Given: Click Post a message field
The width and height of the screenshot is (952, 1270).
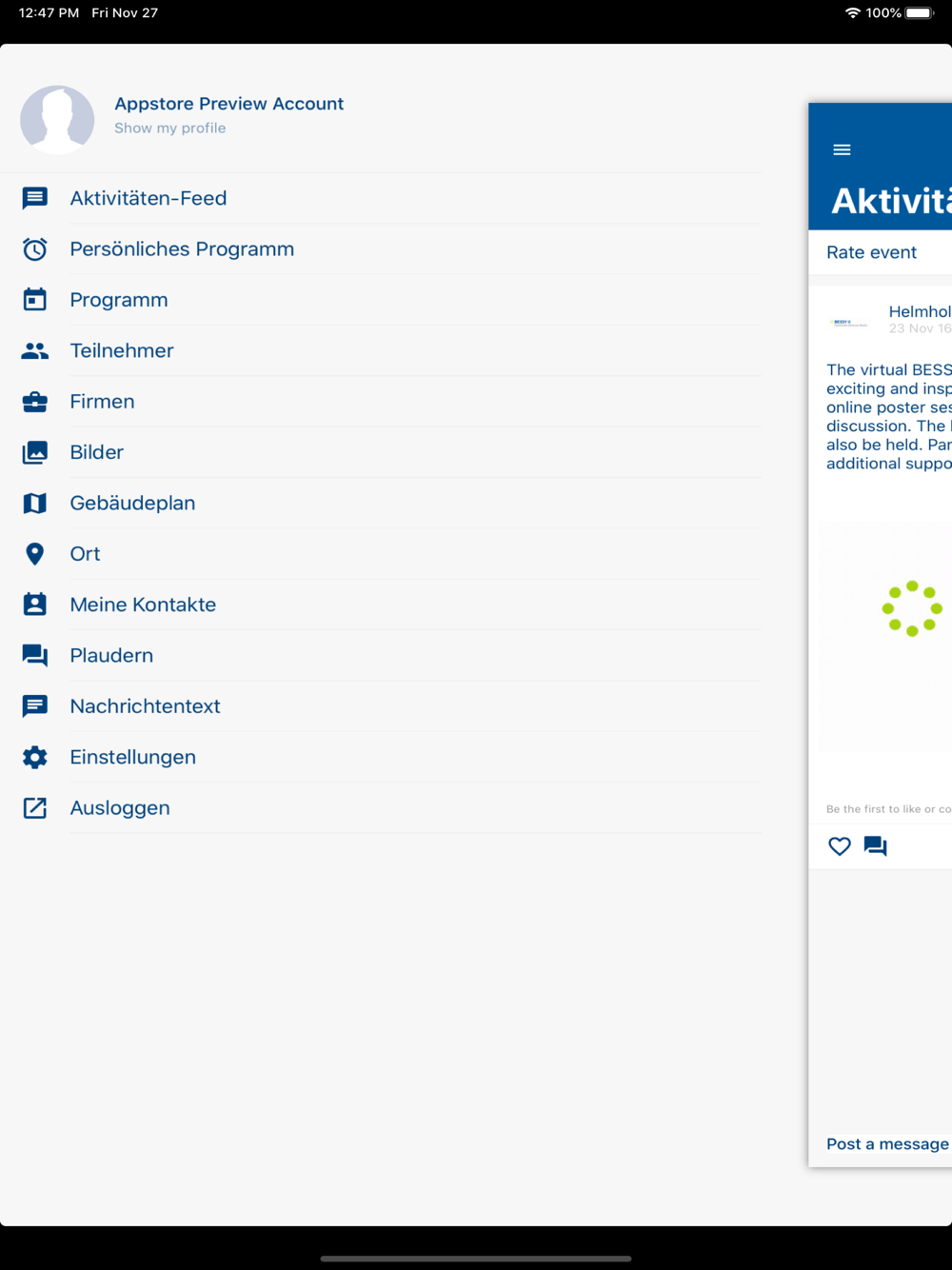Looking at the screenshot, I should 887,1144.
